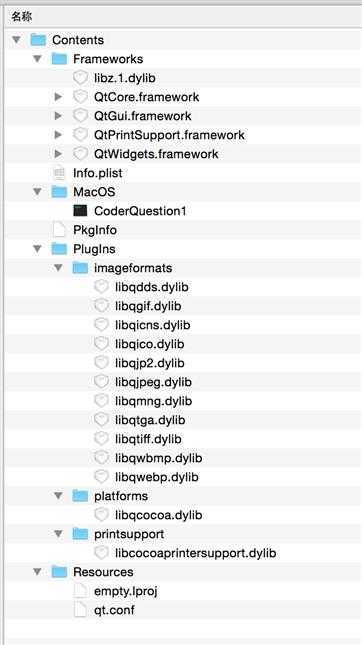Select the CoderQuestion1 executable icon
Screen dimensions: 362x645
pos(80,211)
